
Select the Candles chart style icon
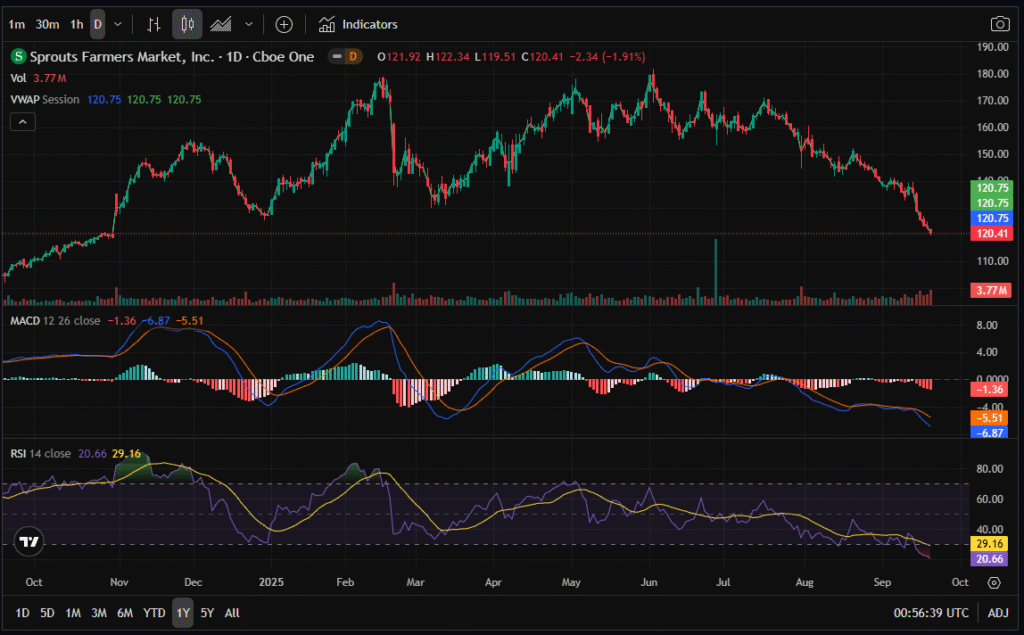tap(185, 24)
